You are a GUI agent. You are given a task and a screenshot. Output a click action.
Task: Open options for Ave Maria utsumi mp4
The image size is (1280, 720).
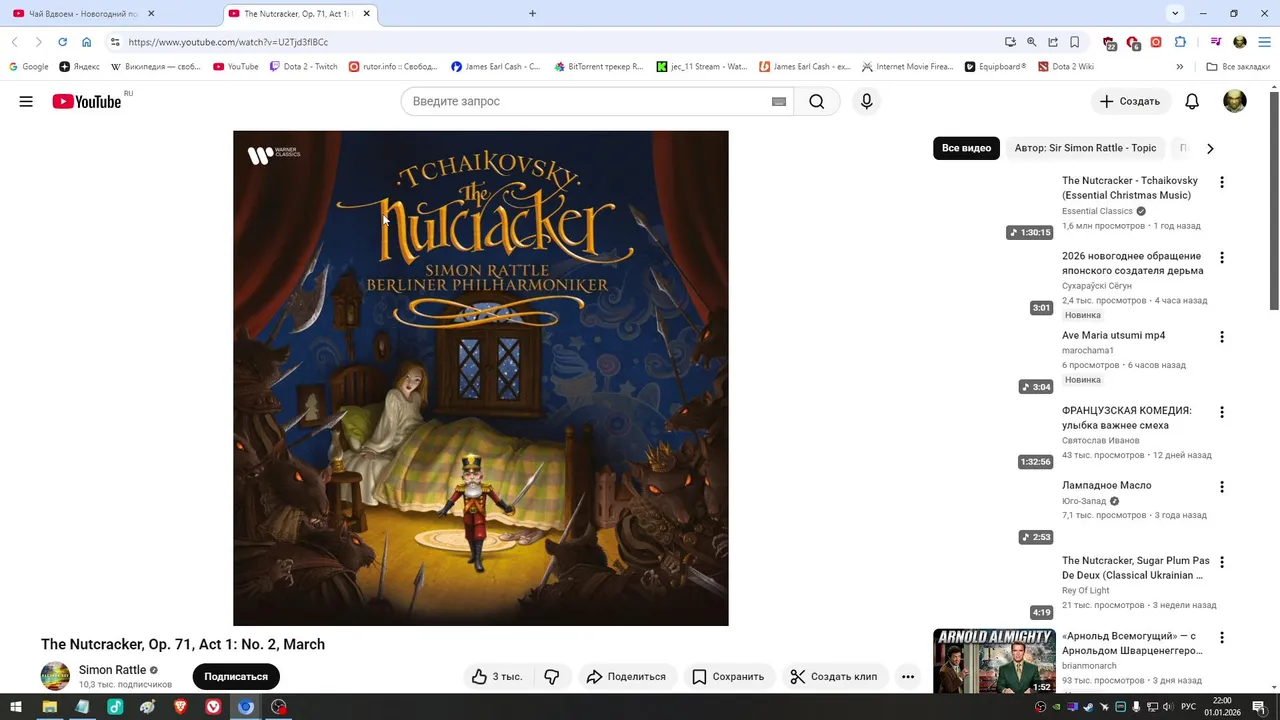[x=1221, y=337]
